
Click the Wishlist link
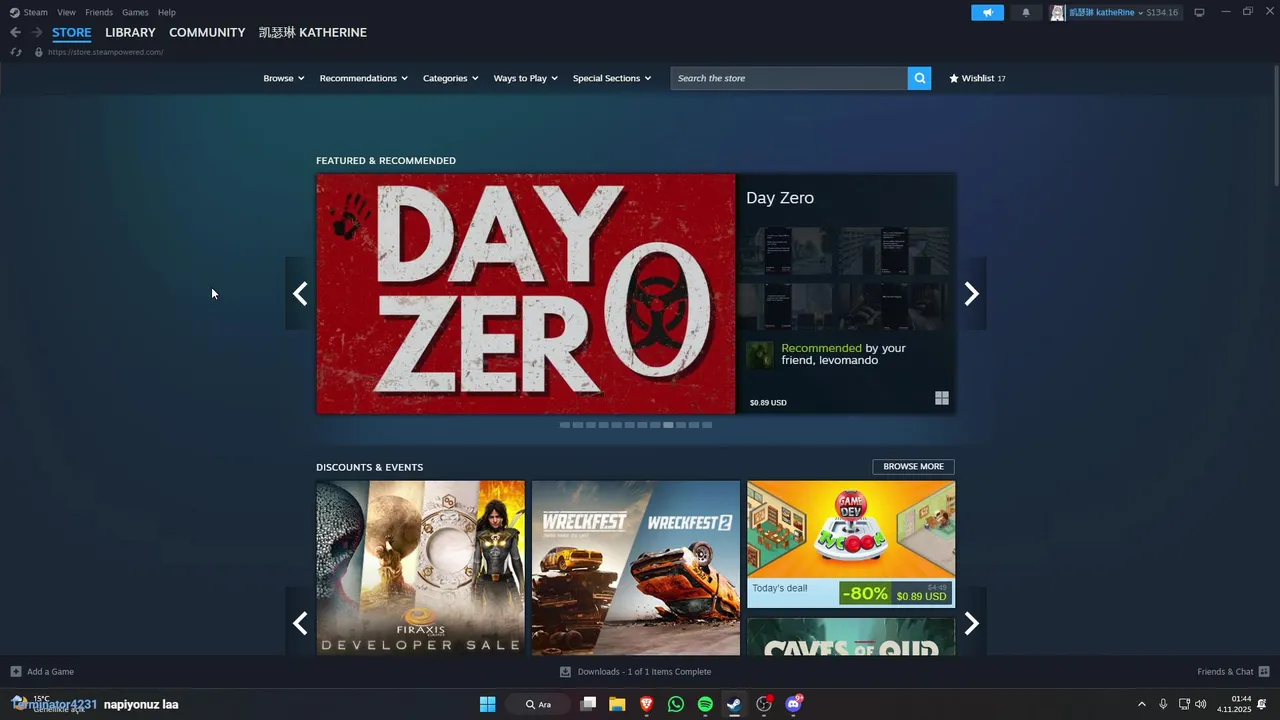coord(977,78)
